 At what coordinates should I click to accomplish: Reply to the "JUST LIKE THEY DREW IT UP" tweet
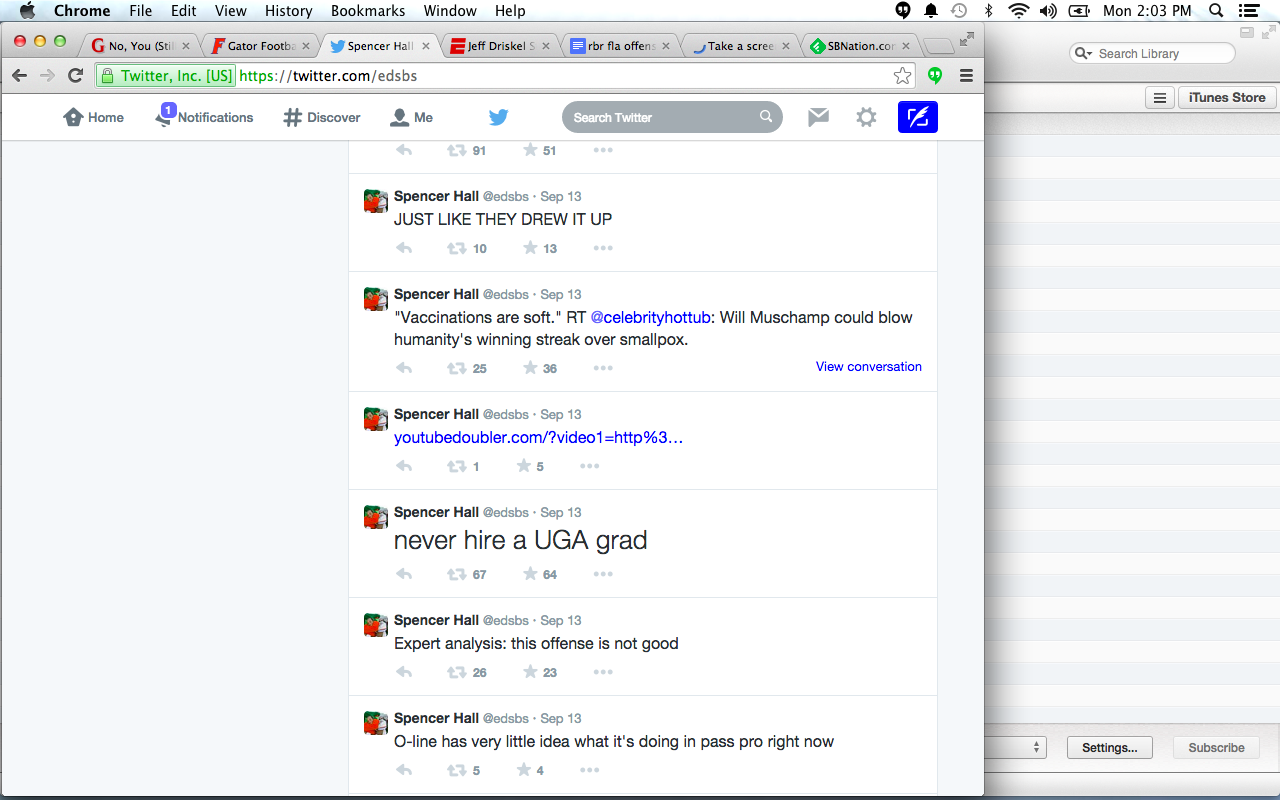click(404, 248)
